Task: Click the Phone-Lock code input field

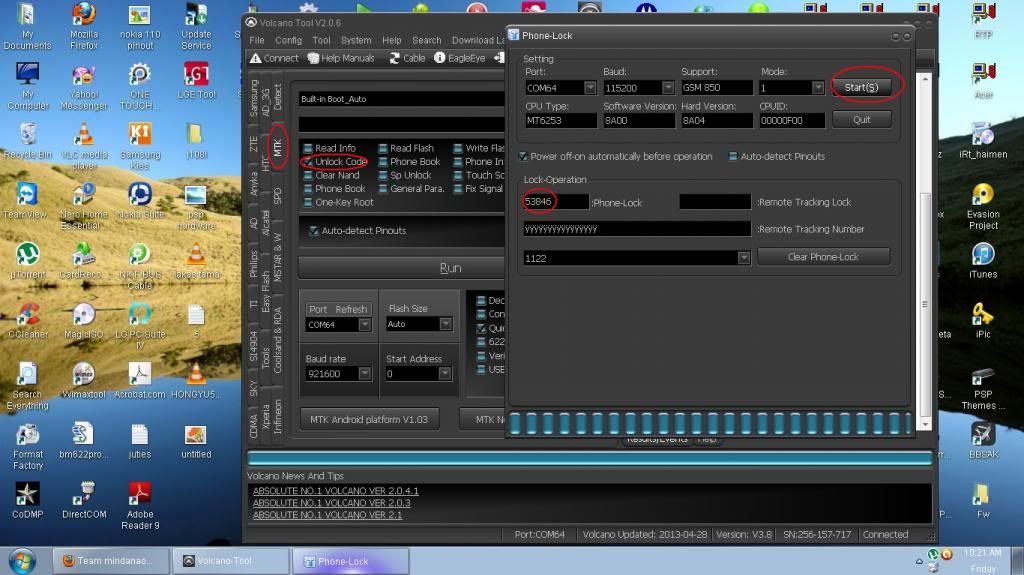Action: [x=556, y=202]
